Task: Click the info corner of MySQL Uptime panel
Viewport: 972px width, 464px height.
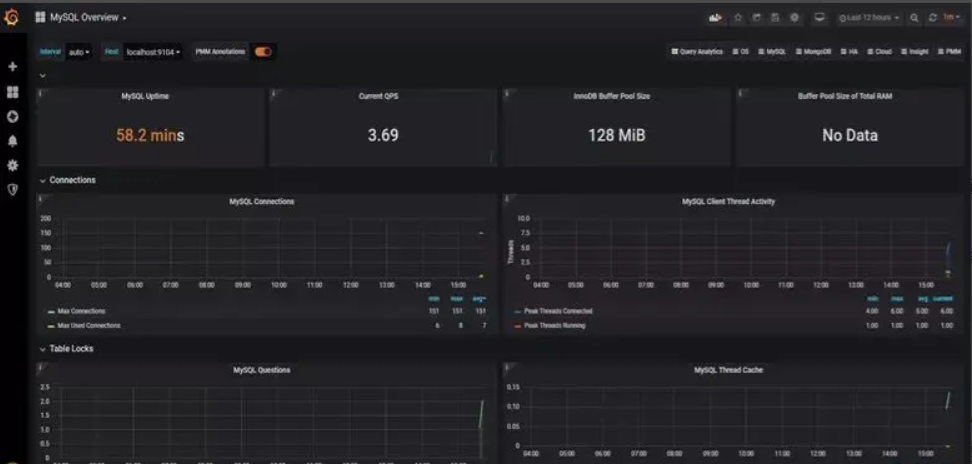Action: tap(41, 93)
